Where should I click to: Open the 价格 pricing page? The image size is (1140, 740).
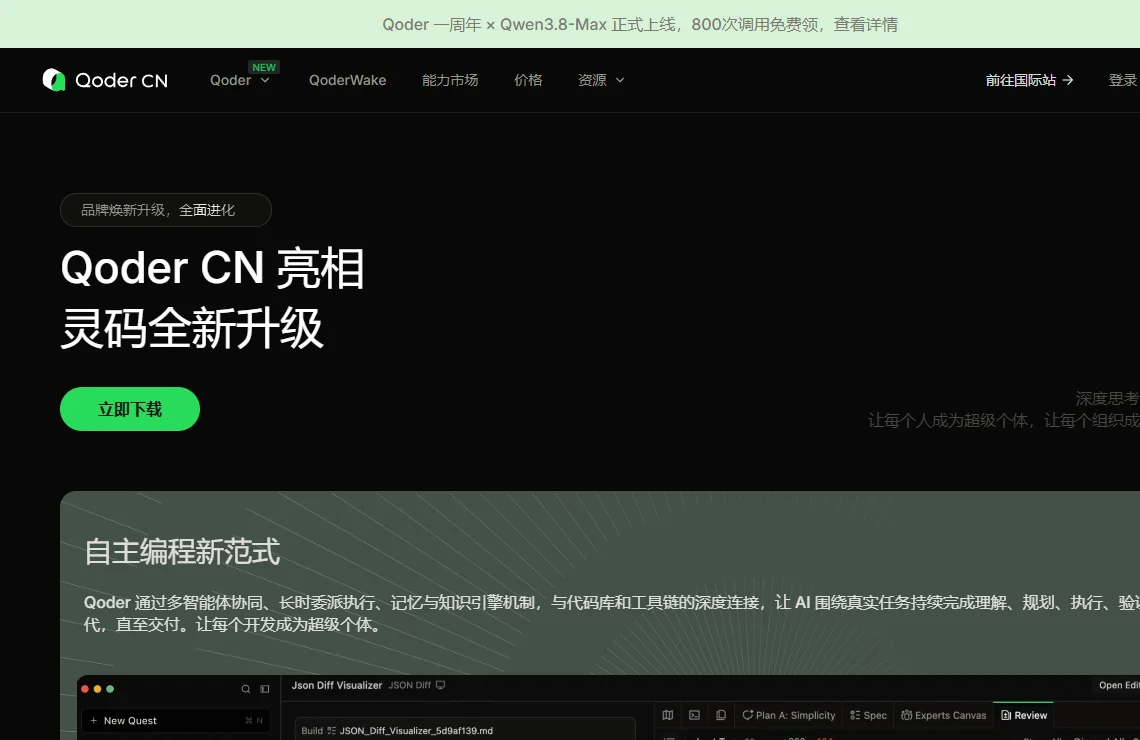[x=528, y=80]
